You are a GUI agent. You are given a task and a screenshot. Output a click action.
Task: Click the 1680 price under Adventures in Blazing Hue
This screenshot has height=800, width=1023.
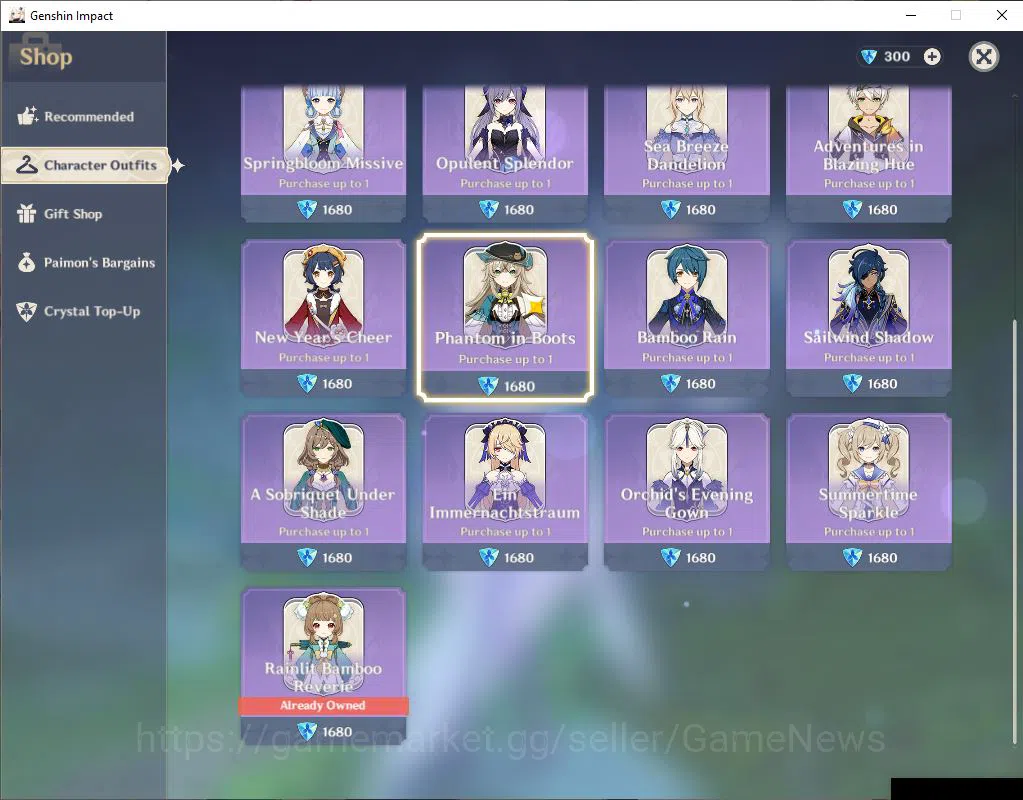pos(882,209)
